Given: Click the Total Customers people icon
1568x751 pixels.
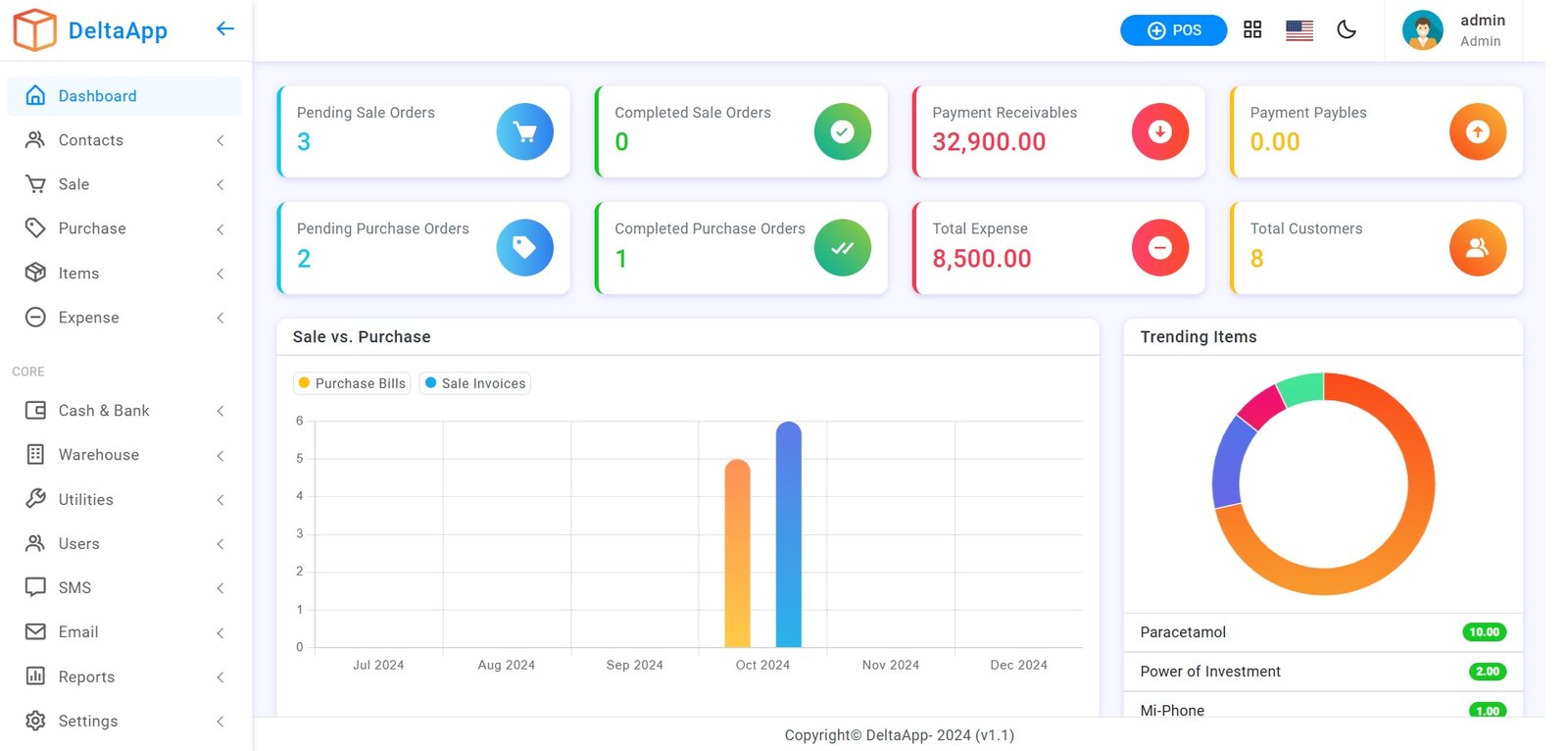Looking at the screenshot, I should coord(1477,248).
